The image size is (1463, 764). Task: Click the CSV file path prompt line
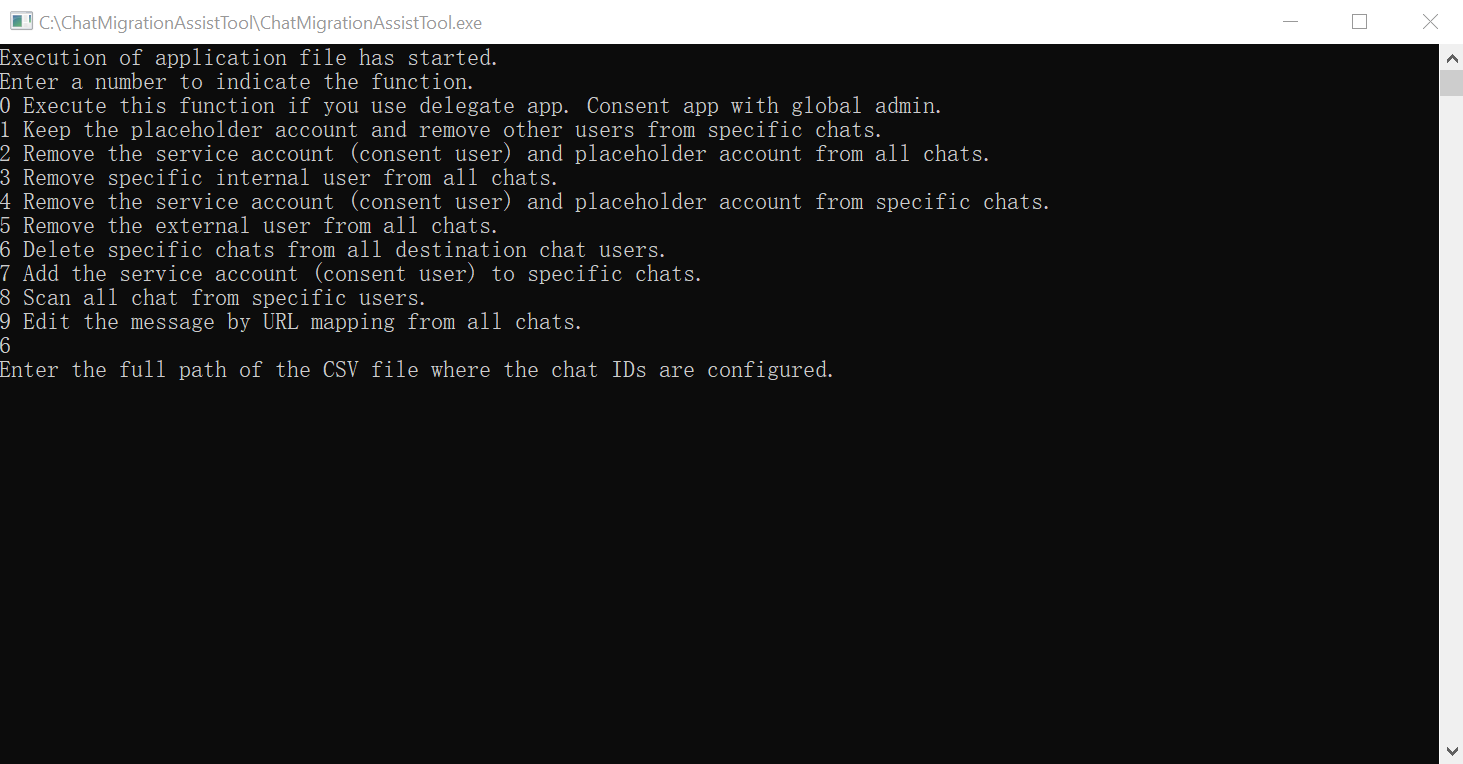pos(417,370)
